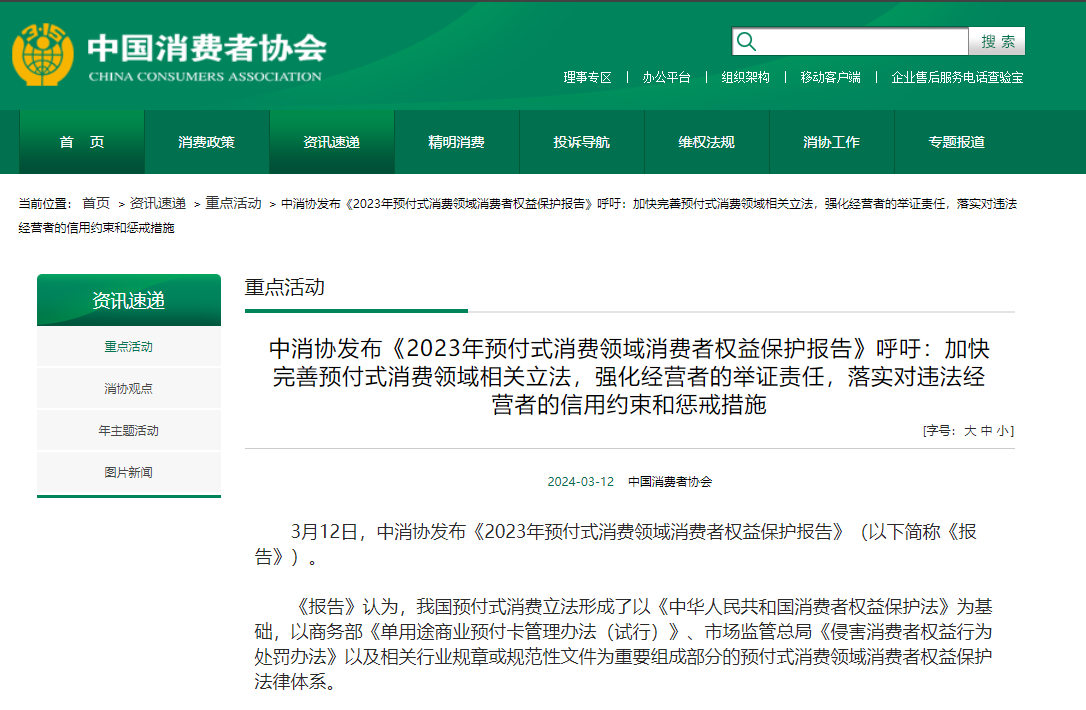Set font size to 大 (large)

(970, 431)
